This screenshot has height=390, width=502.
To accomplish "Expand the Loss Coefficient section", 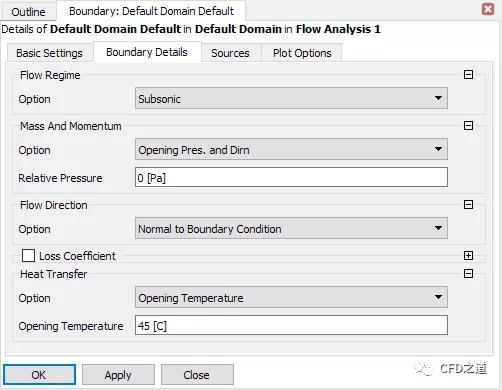I will tap(468, 256).
